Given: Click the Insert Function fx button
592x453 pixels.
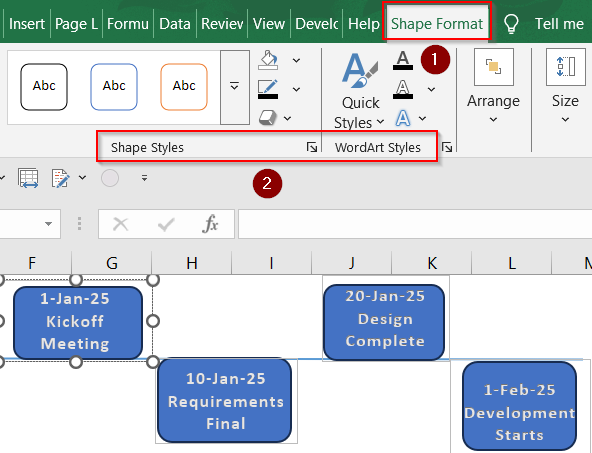Looking at the screenshot, I should pyautogui.click(x=210, y=224).
